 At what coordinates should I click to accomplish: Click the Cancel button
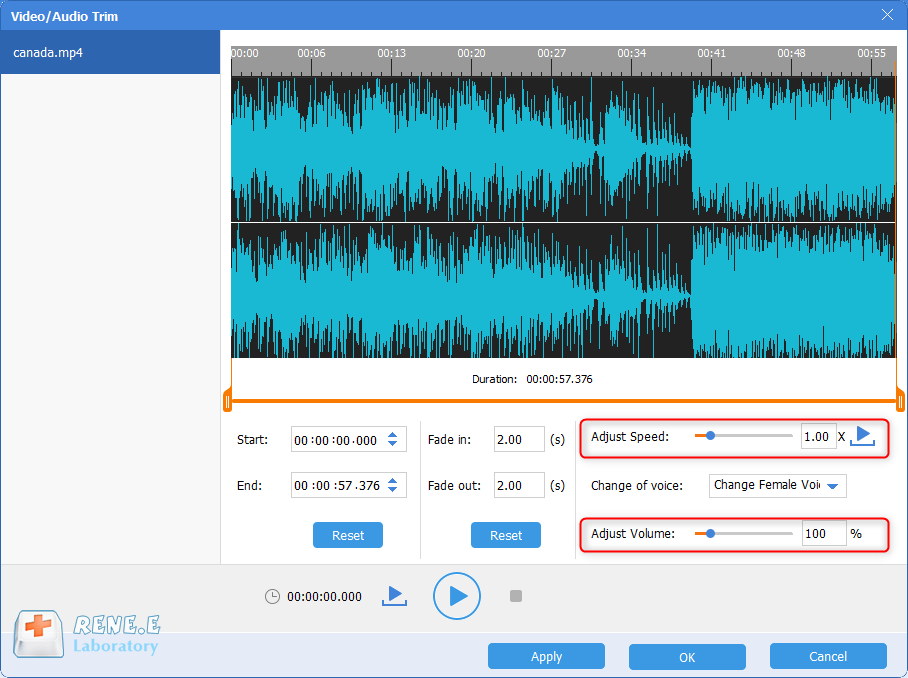click(x=828, y=657)
